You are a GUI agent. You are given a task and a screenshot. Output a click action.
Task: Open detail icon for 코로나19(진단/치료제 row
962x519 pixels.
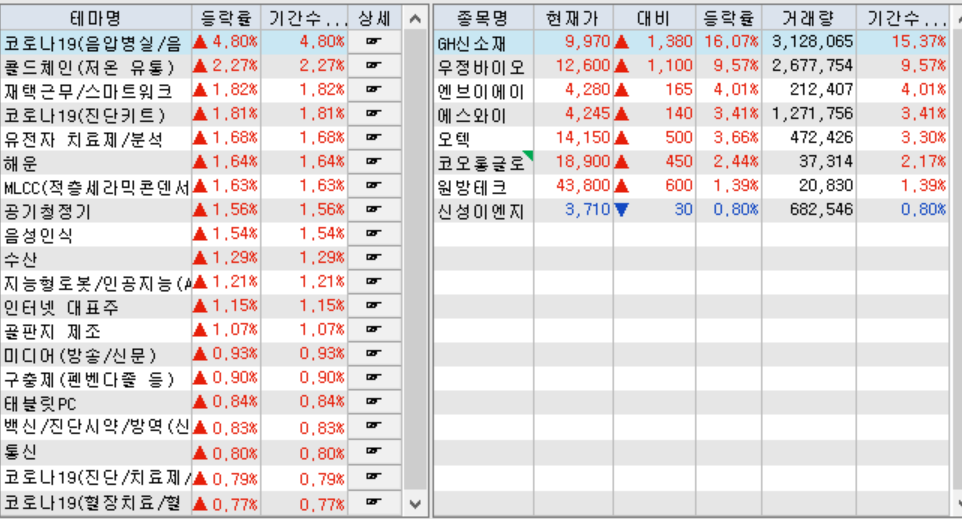click(x=374, y=477)
